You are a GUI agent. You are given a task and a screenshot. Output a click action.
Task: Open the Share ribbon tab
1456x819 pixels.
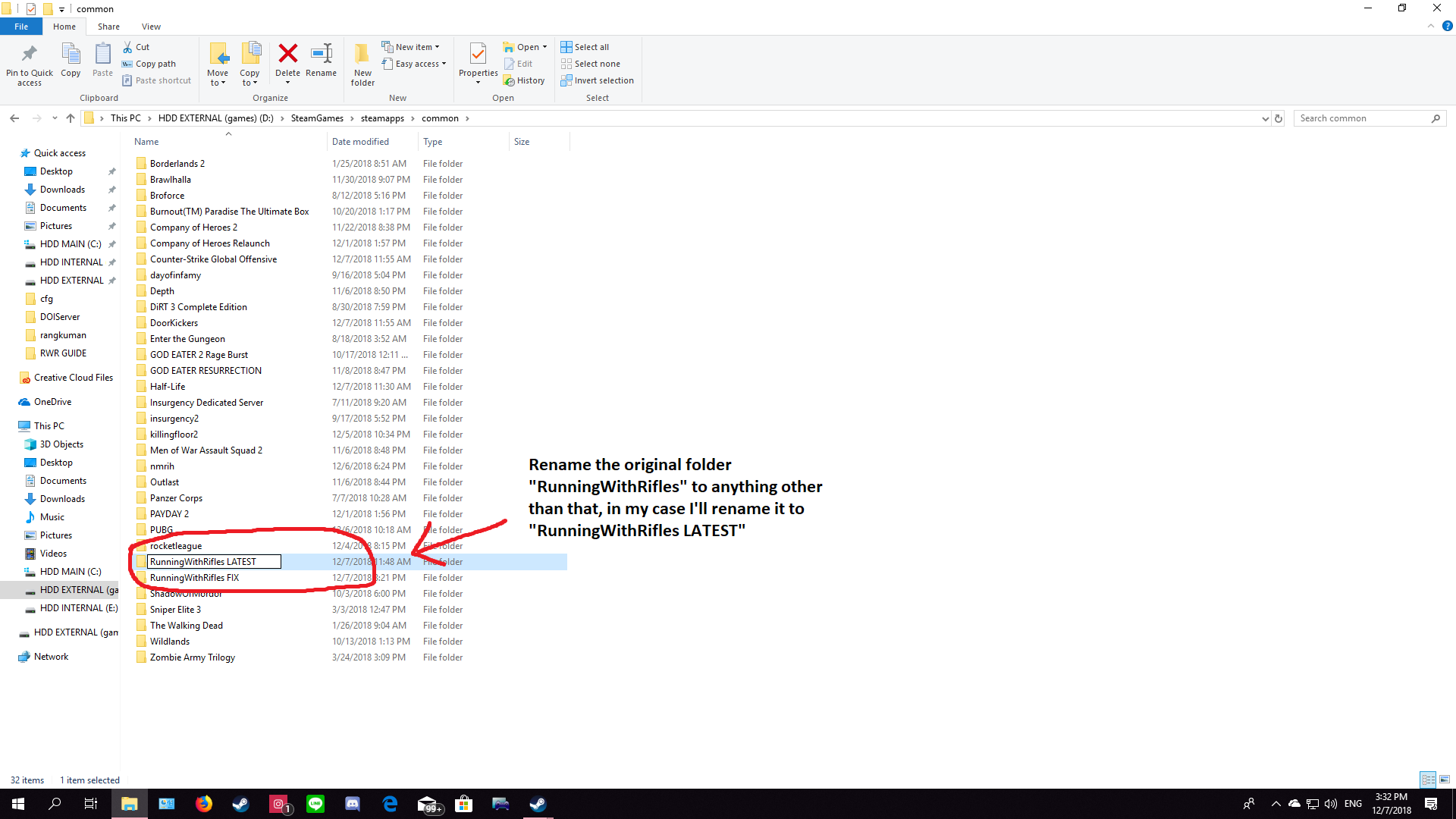coord(108,27)
